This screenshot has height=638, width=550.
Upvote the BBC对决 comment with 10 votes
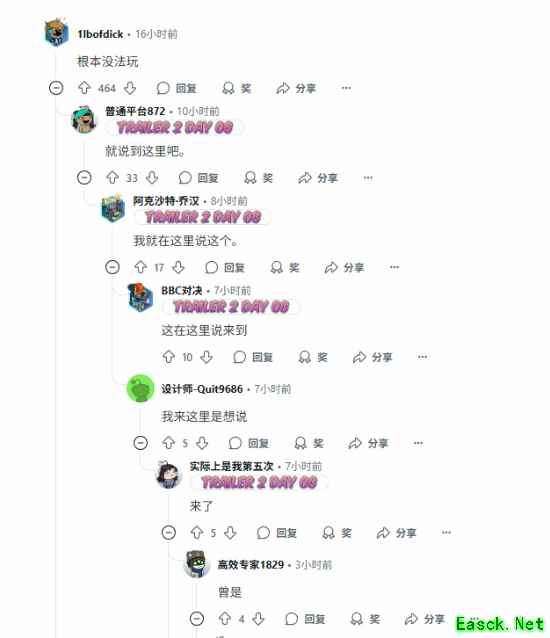[x=168, y=357]
